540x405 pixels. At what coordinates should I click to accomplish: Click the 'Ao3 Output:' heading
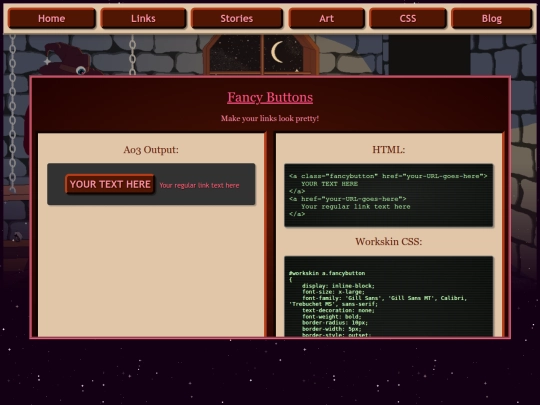coord(151,150)
